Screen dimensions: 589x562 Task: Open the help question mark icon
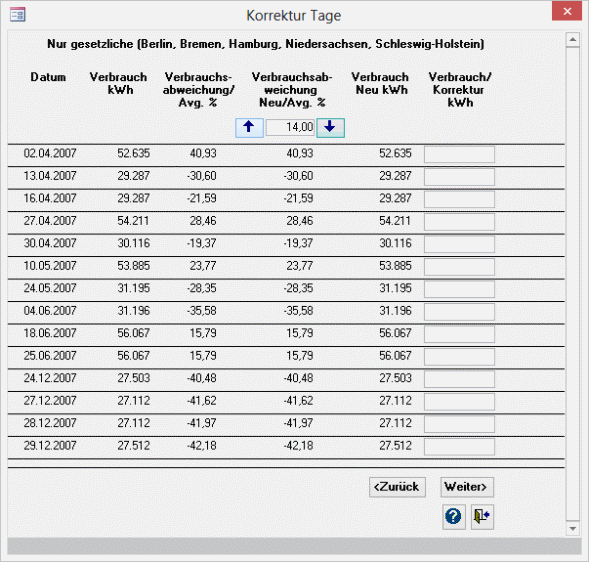pos(453,517)
